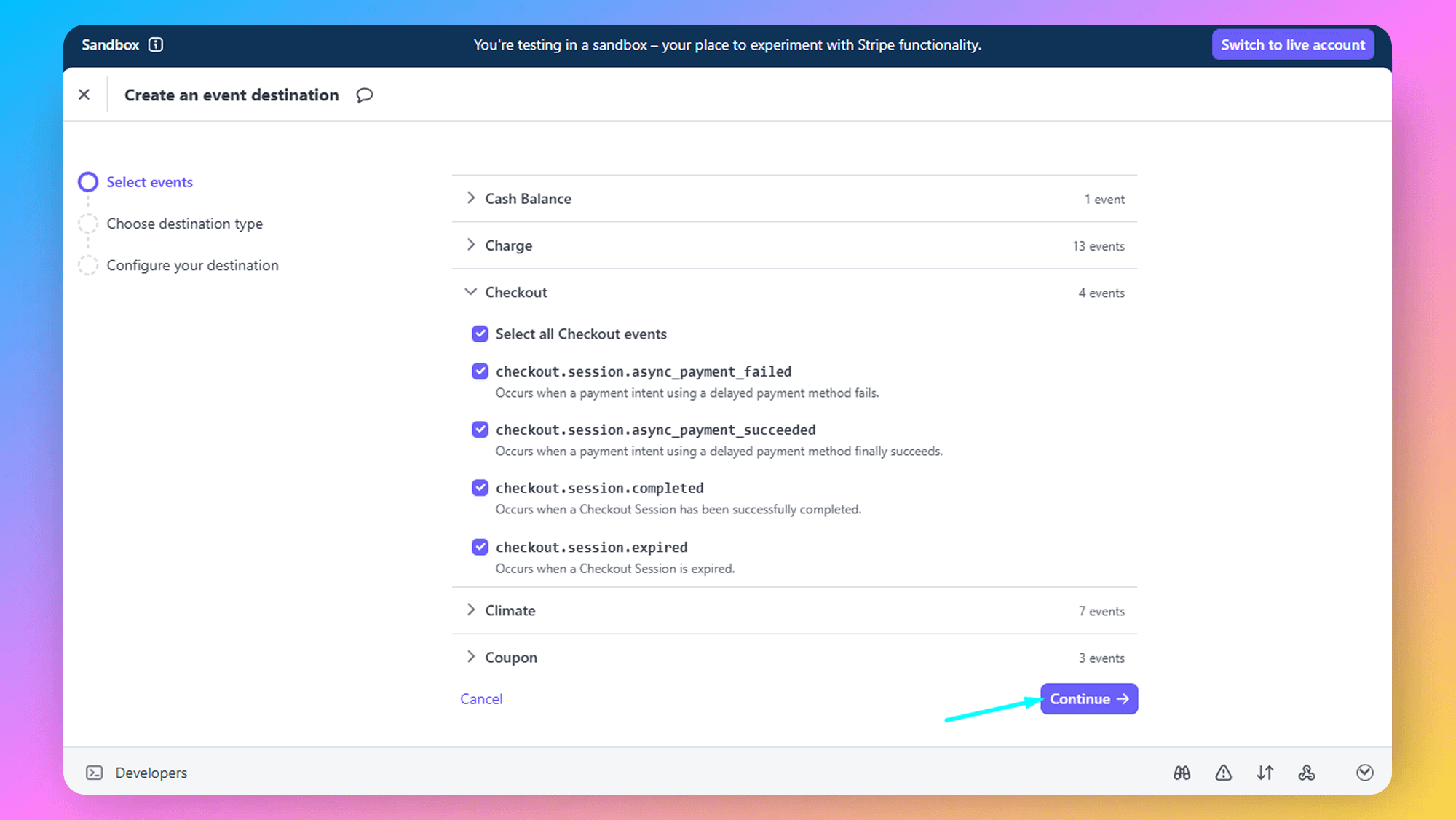1456x820 pixels.
Task: Click the Cancel link
Action: click(481, 699)
